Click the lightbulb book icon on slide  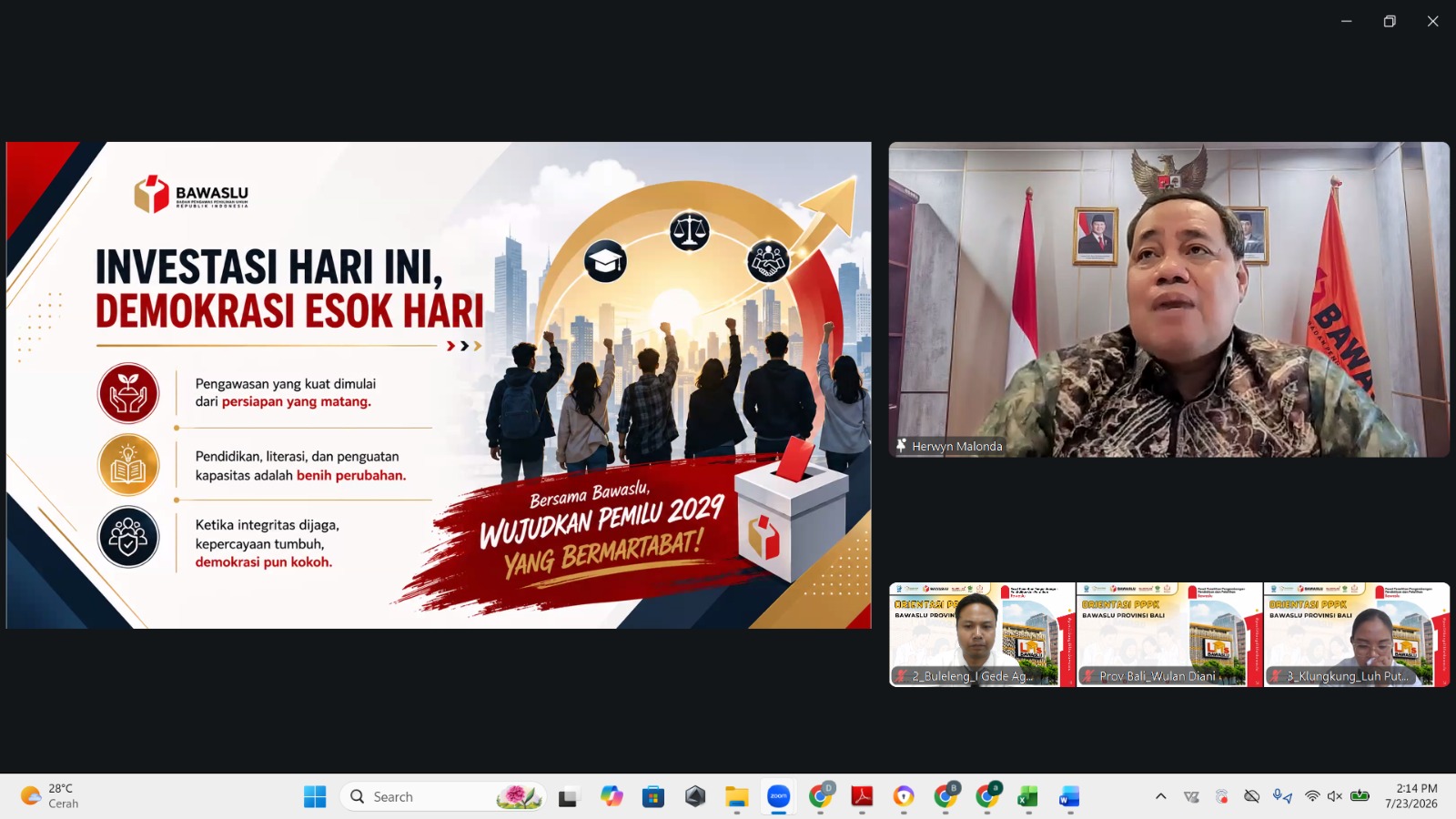128,465
